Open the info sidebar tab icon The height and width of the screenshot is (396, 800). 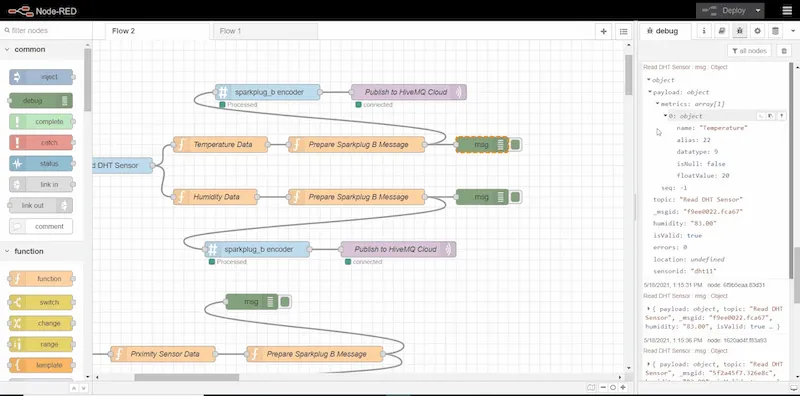[x=704, y=31]
